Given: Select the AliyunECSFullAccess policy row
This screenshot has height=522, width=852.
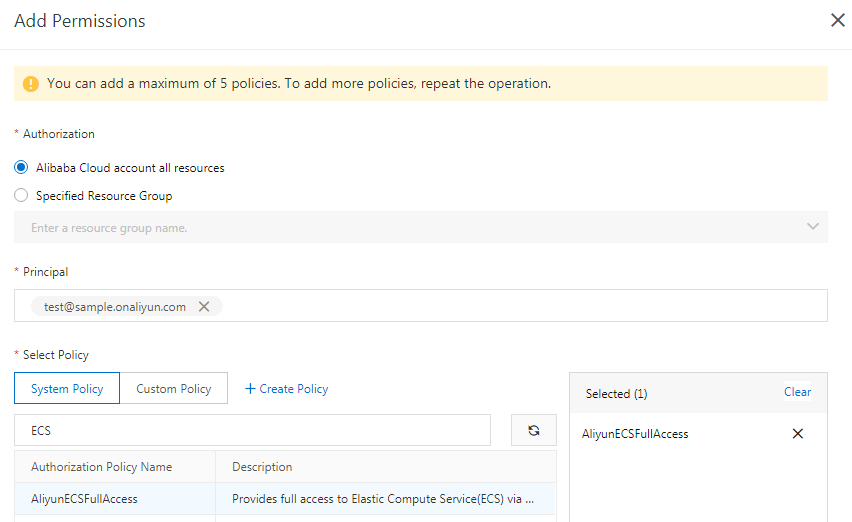Looking at the screenshot, I should click(x=285, y=499).
